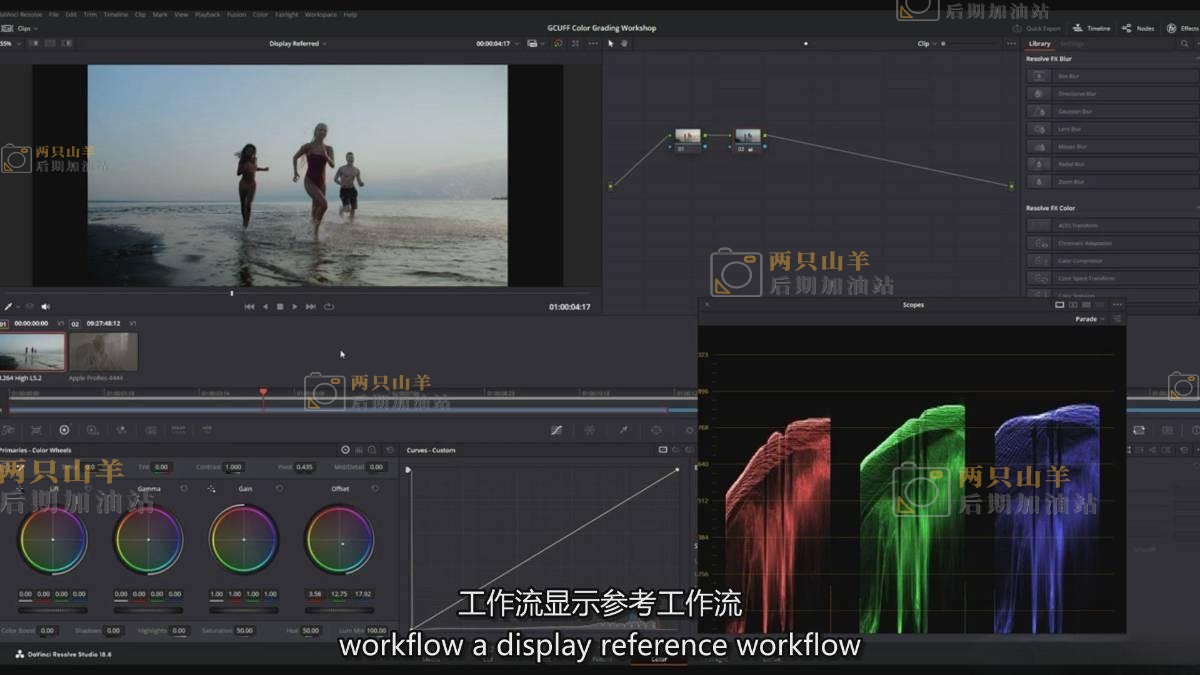Open the Parade scope type dropdown
Viewport: 1200px width, 675px height.
[x=1089, y=319]
